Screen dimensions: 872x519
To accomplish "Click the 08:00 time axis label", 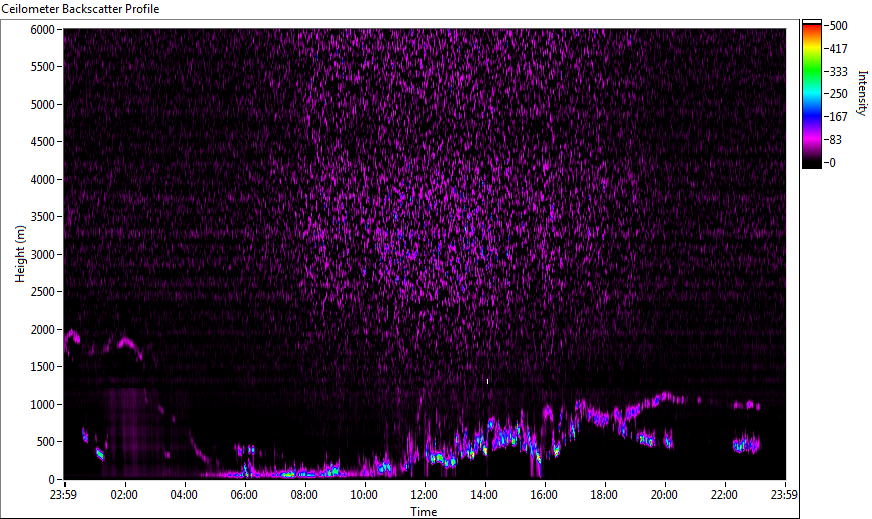I will tap(304, 495).
